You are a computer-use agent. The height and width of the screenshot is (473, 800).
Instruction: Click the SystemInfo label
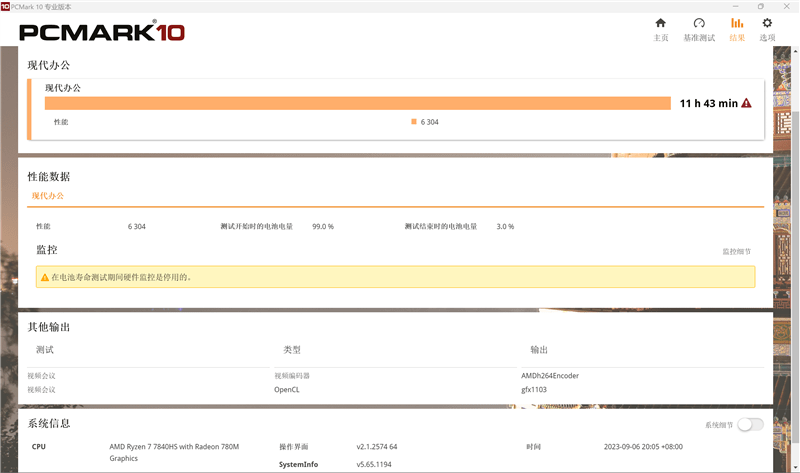click(x=298, y=464)
